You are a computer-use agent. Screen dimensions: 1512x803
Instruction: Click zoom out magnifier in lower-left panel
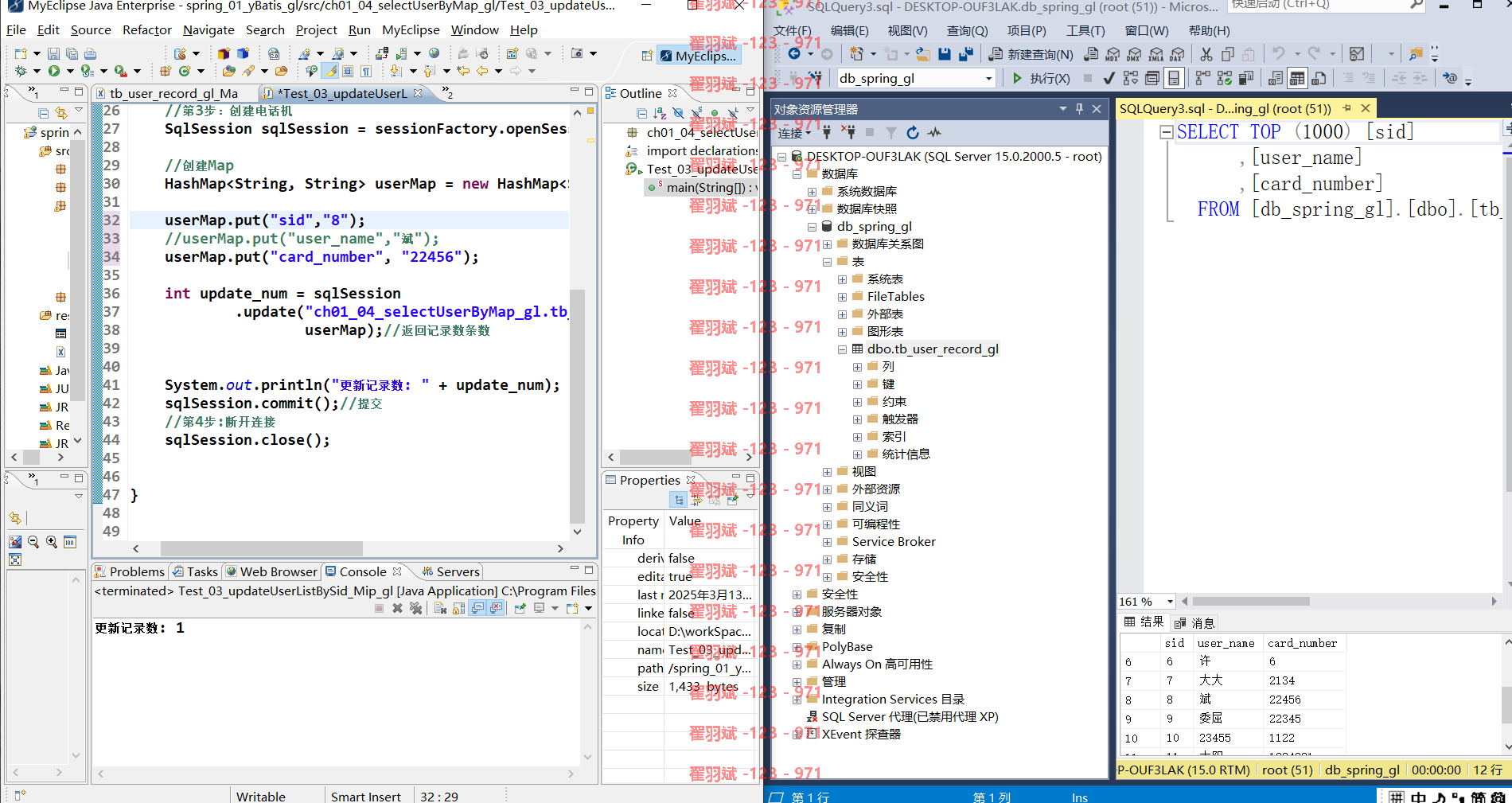[33, 542]
